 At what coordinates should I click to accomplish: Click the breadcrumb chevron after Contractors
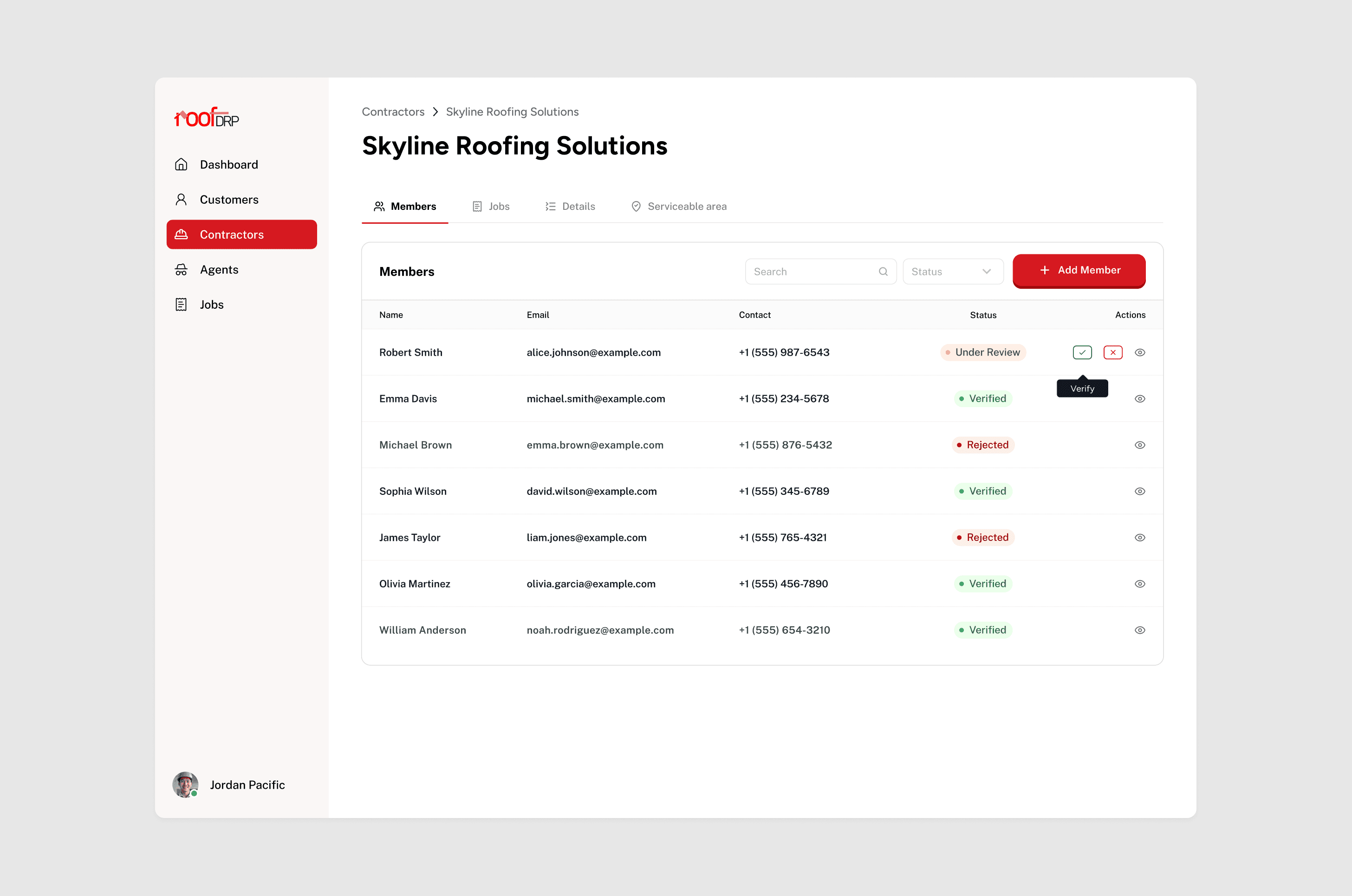click(x=435, y=112)
